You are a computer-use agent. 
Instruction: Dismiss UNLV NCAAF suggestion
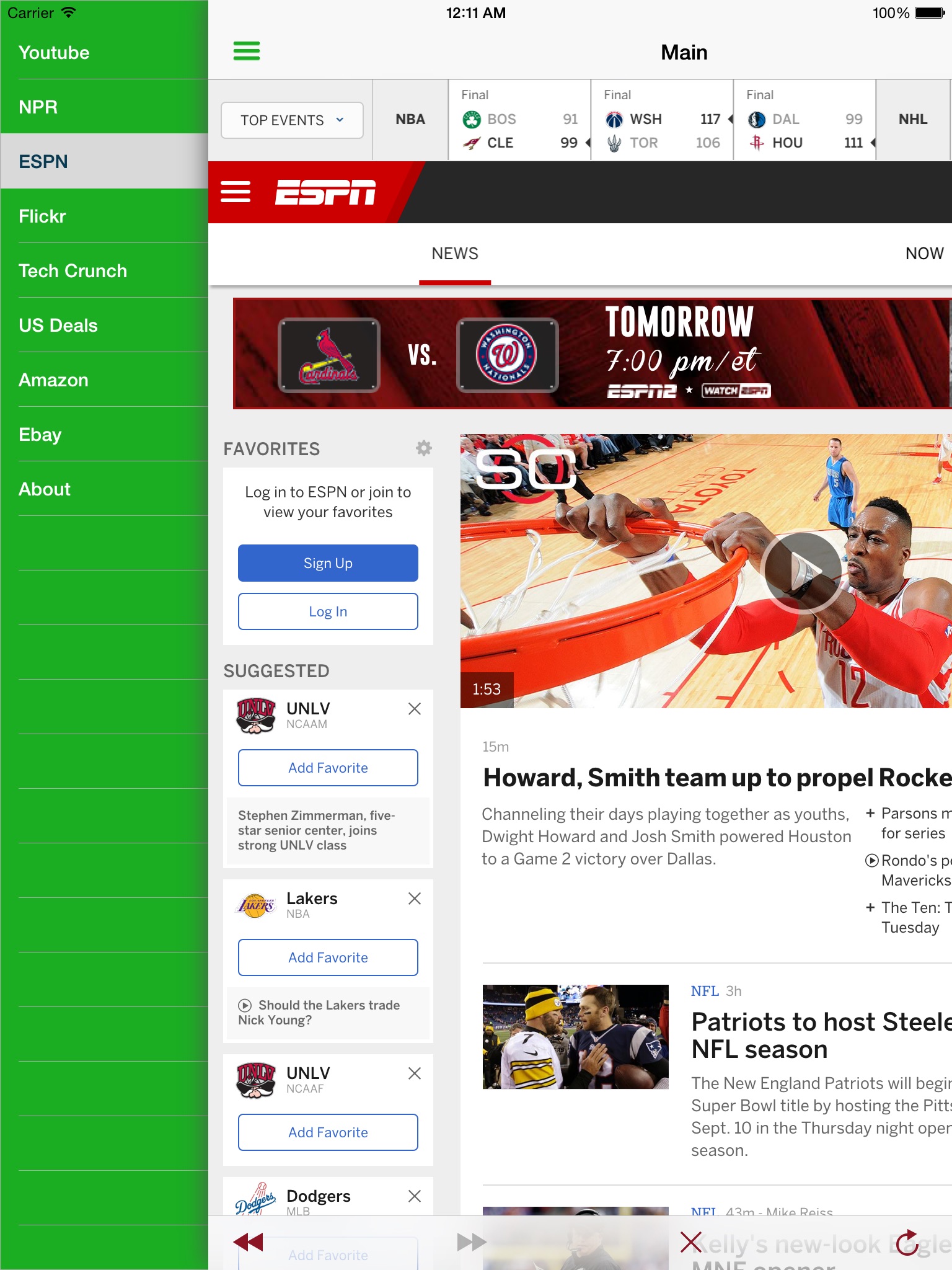[x=415, y=1073]
